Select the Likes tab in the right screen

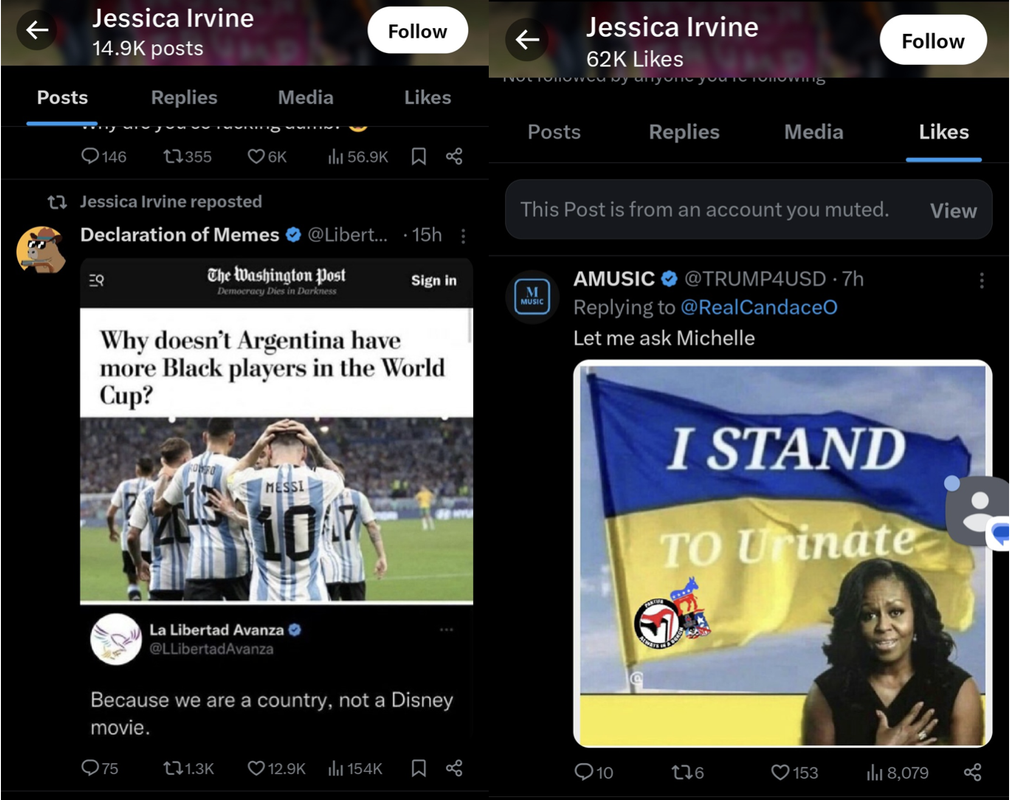point(944,131)
